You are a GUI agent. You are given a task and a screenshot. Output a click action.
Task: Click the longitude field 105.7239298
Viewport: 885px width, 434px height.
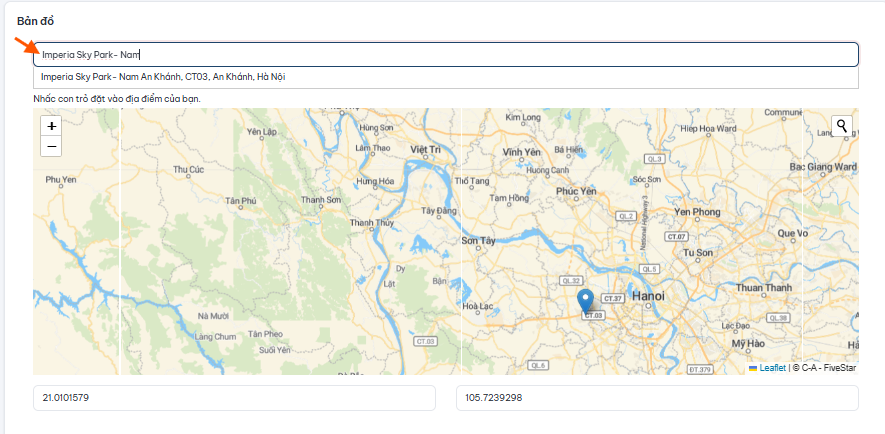(x=657, y=398)
